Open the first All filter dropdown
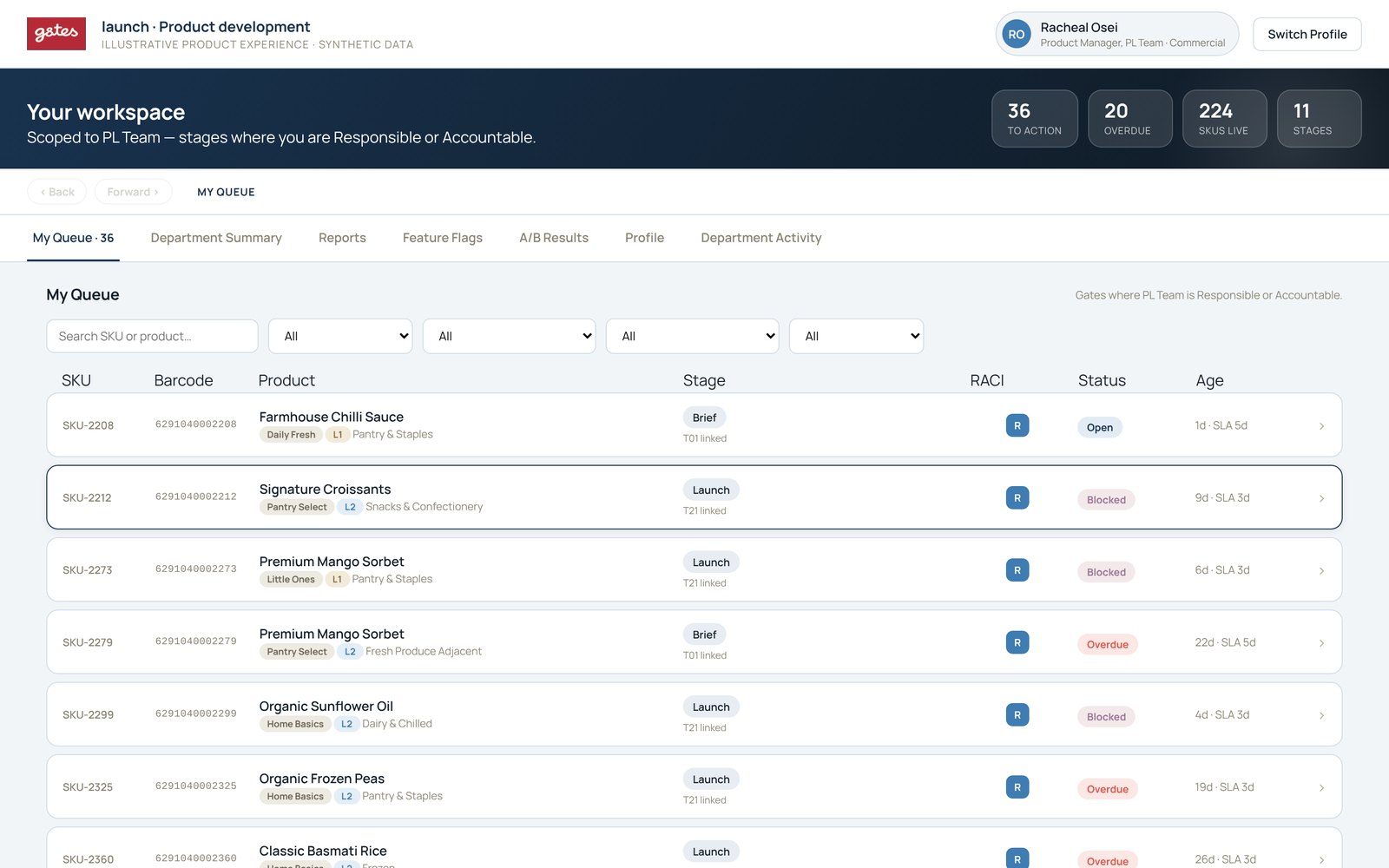Viewport: 1389px width, 868px height. coord(340,336)
